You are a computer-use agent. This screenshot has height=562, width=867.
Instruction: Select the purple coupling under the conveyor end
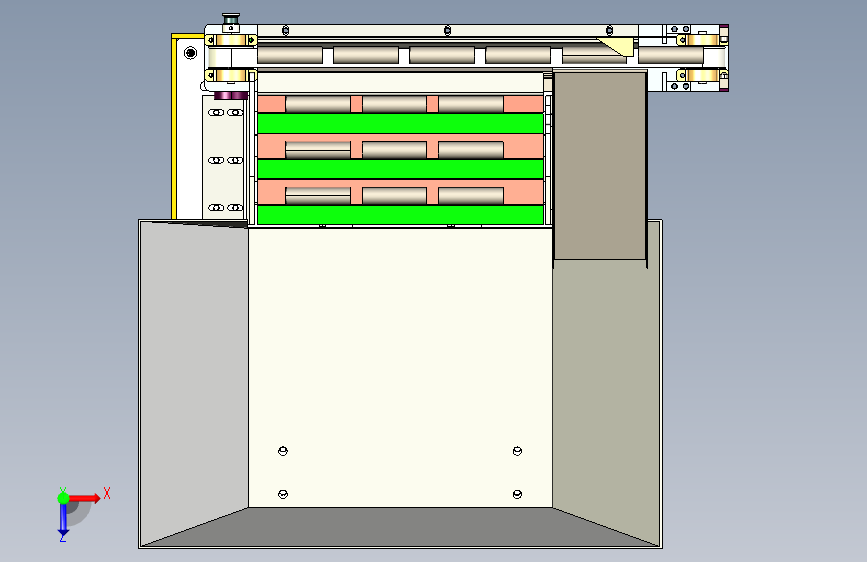coord(231,96)
